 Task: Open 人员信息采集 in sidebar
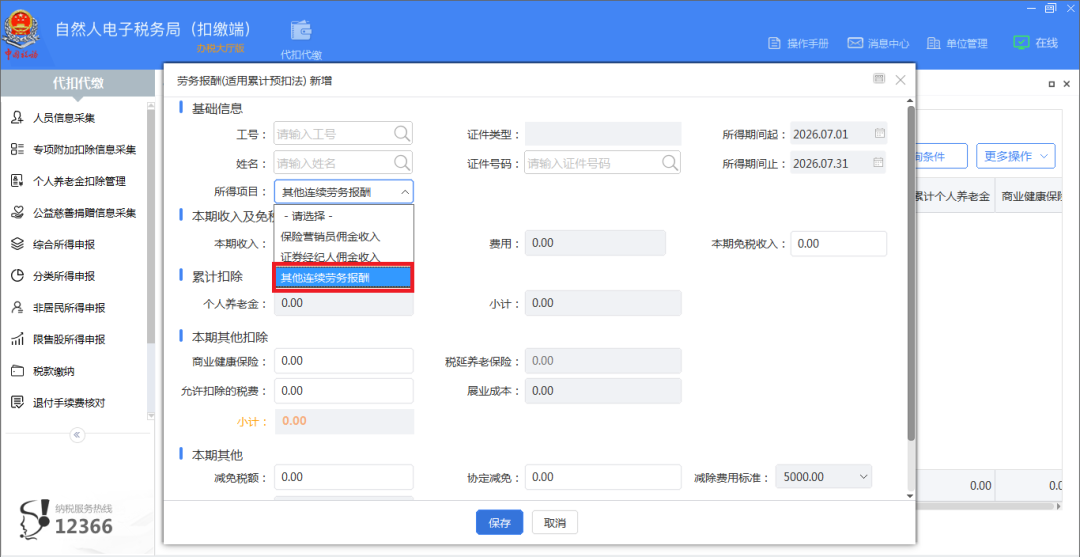click(x=64, y=118)
